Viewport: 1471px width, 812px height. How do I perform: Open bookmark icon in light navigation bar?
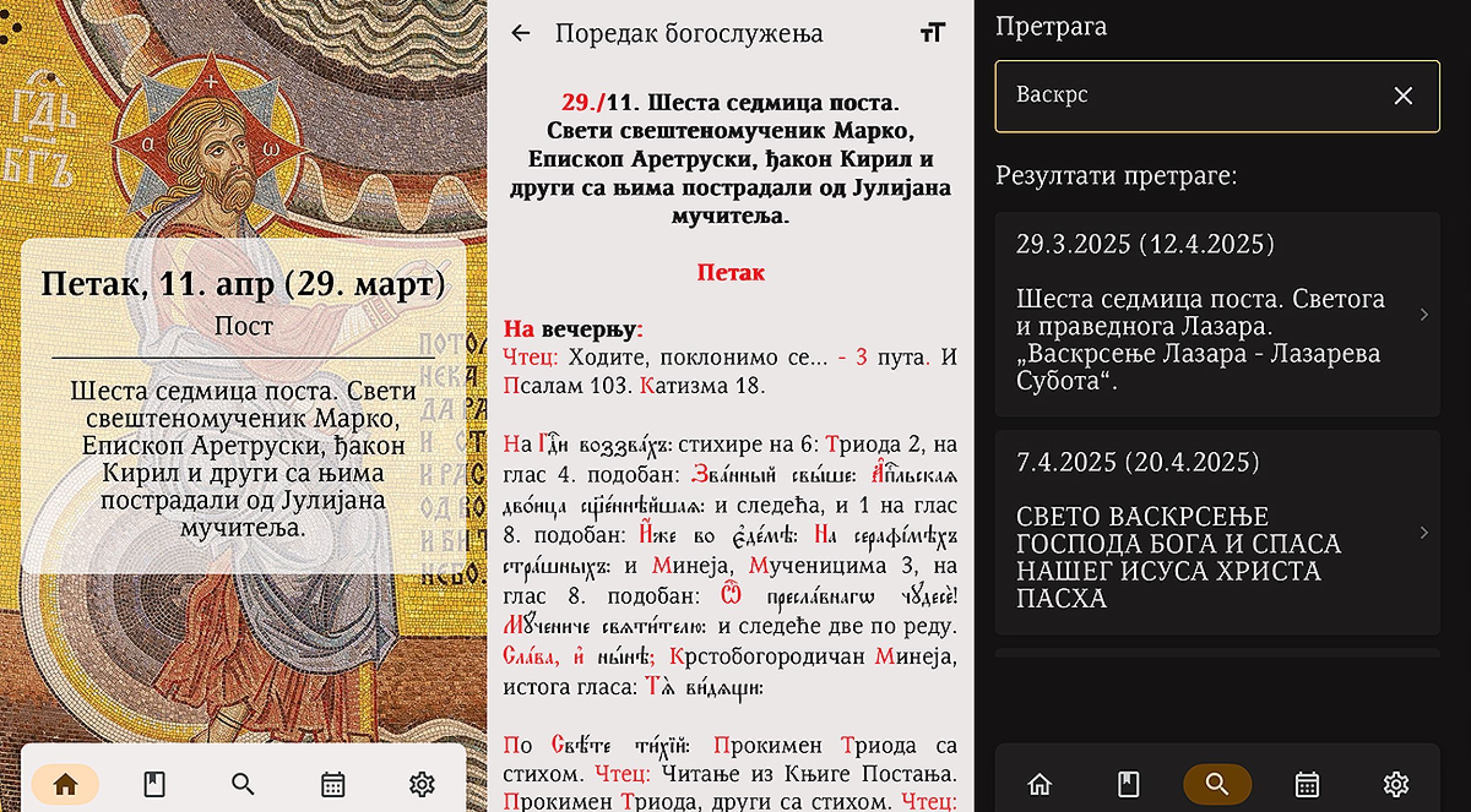click(154, 784)
